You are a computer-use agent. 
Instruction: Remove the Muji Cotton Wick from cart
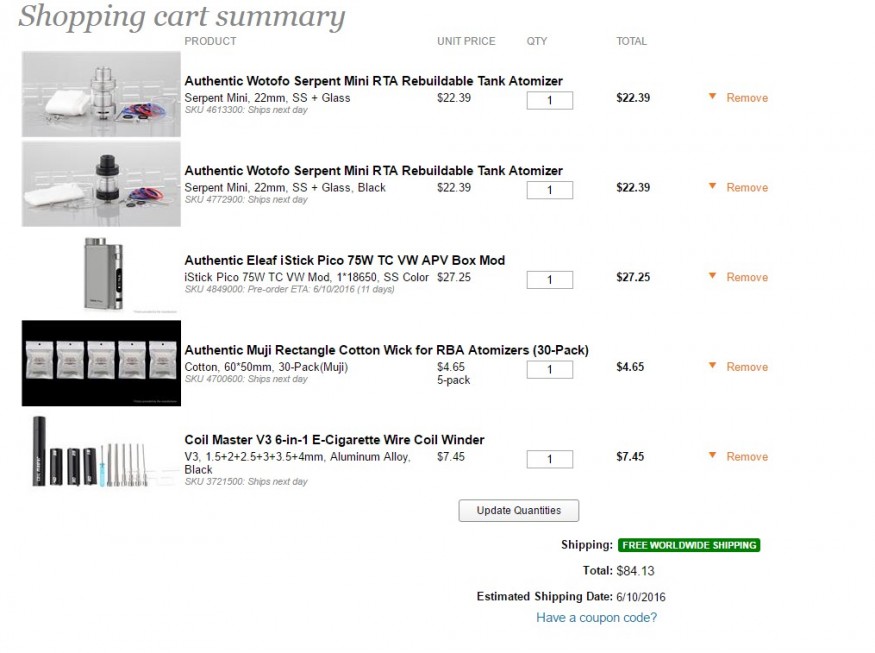point(747,367)
